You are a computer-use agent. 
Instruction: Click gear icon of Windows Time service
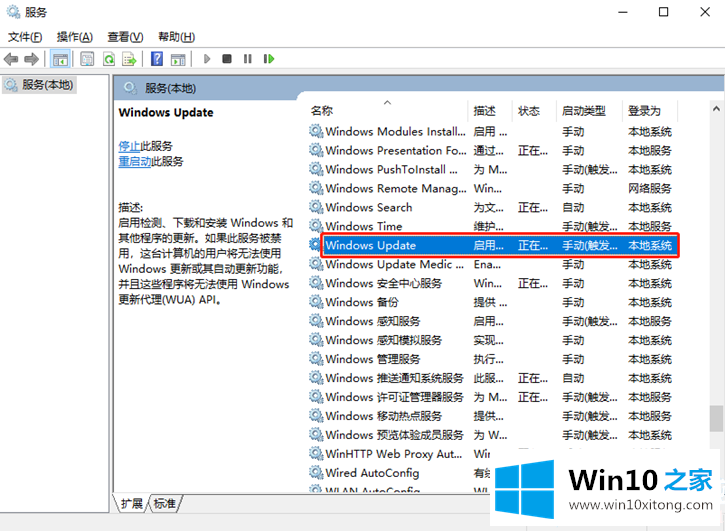(316, 226)
